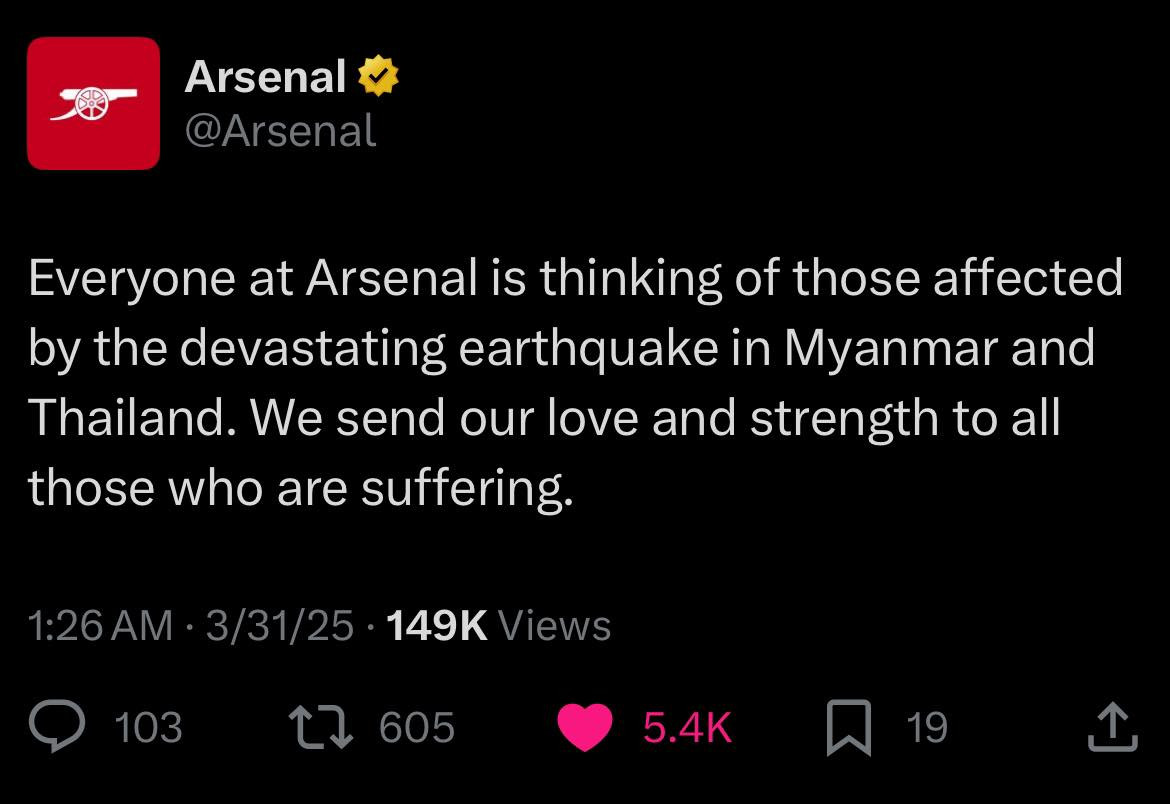View the 149K Views analytics
The image size is (1170, 804).
497,626
